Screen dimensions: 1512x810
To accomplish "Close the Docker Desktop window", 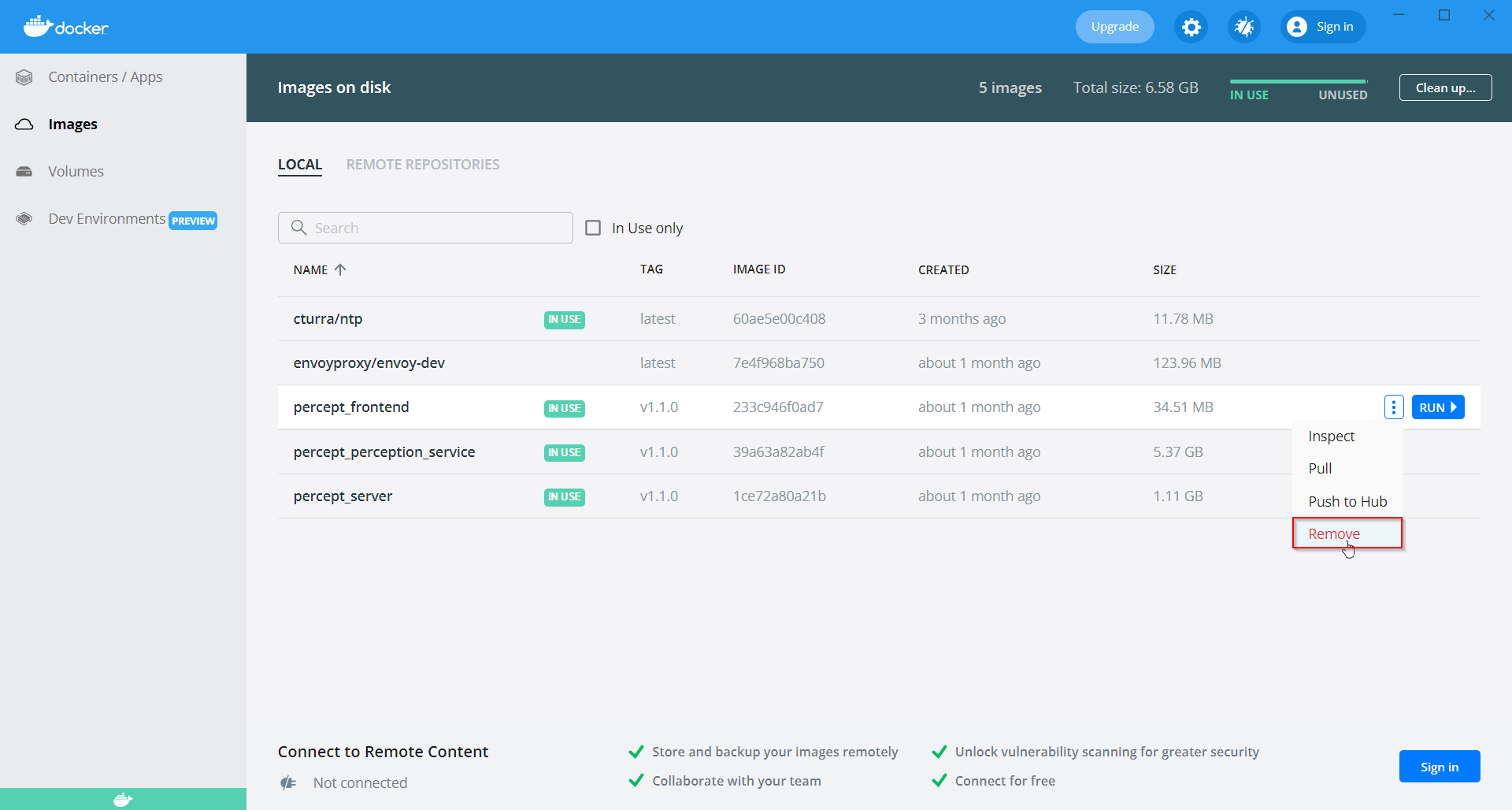I will point(1489,15).
